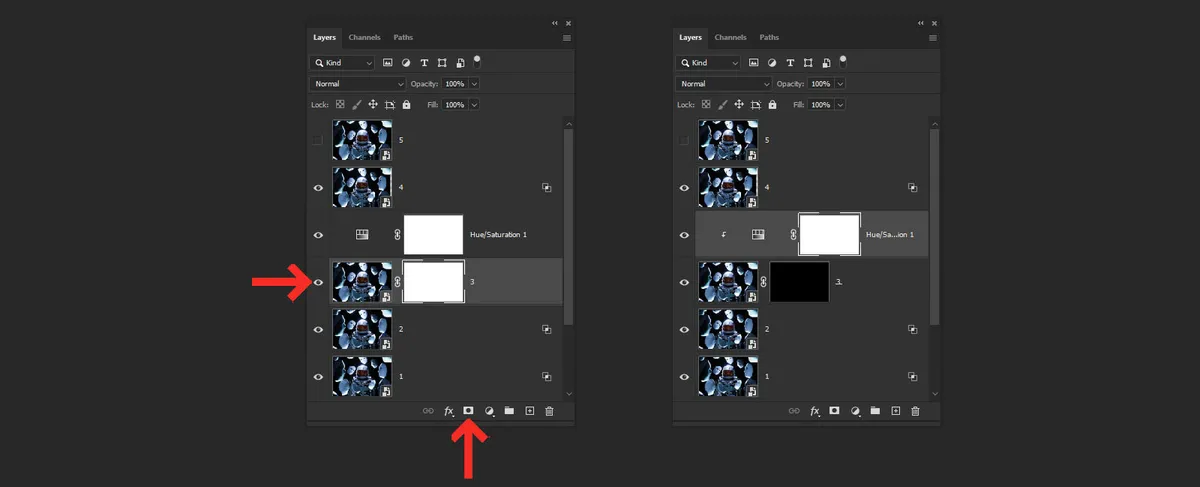Viewport: 1200px width, 487px height.
Task: Filter for type layers in right panel
Action: [790, 63]
